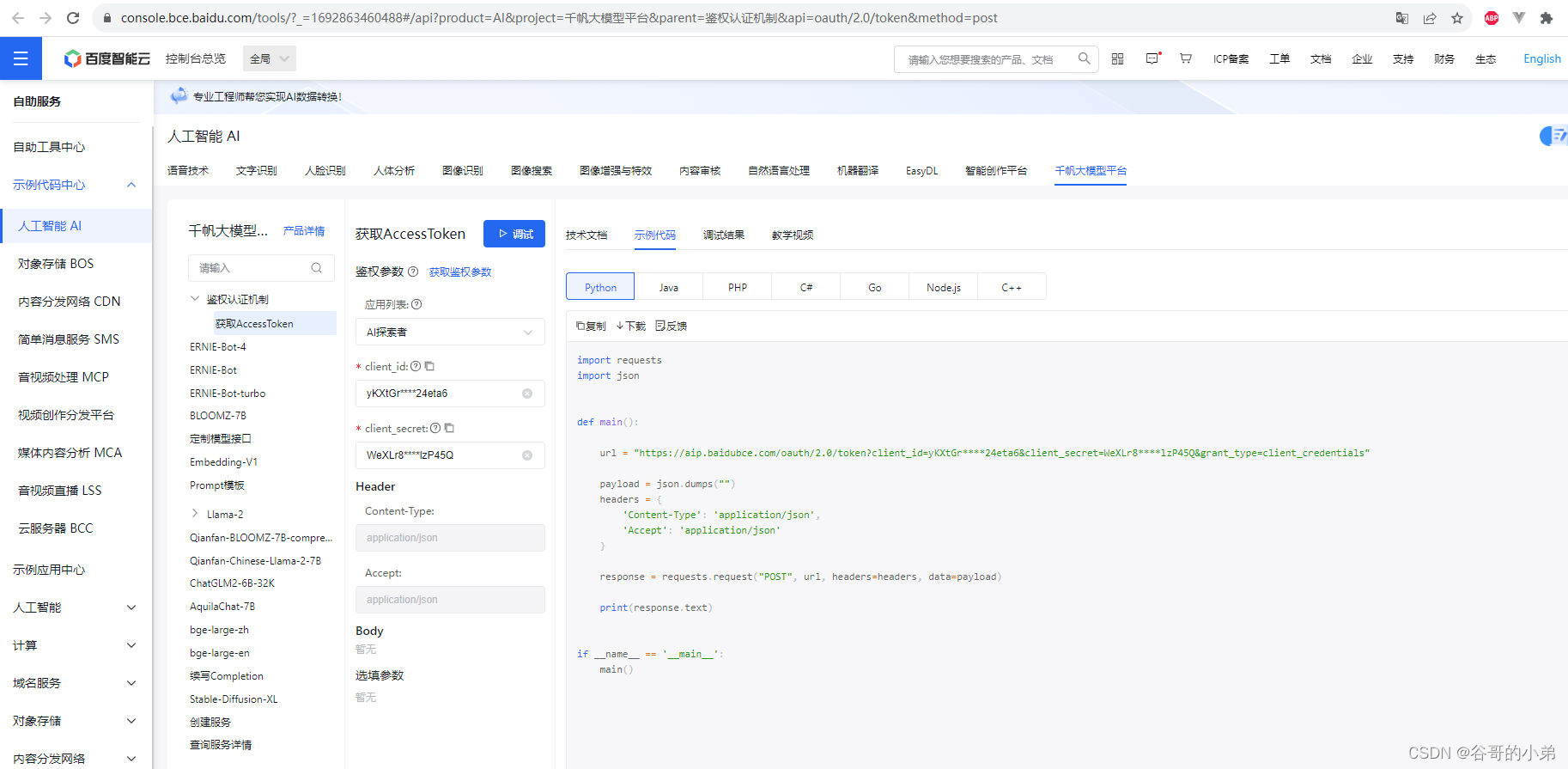
Task: Download the sample code with 下载
Action: [x=631, y=326]
